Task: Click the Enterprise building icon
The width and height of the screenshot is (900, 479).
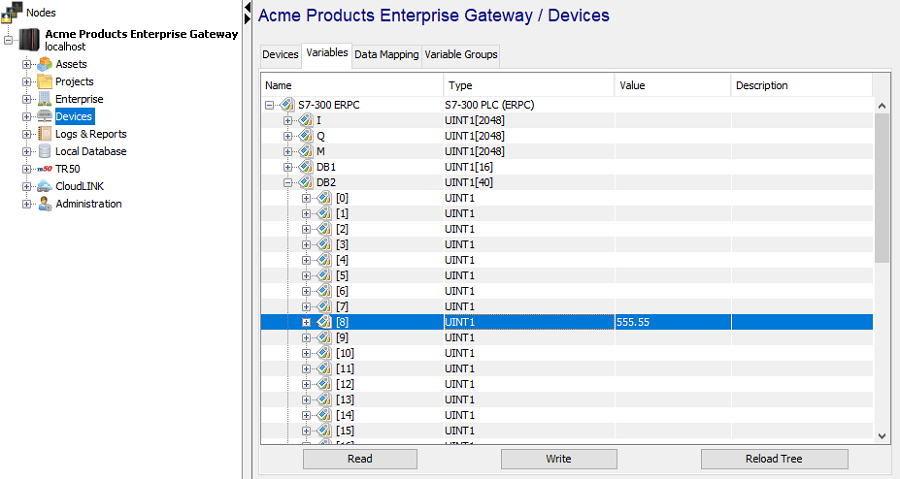Action: coord(45,99)
